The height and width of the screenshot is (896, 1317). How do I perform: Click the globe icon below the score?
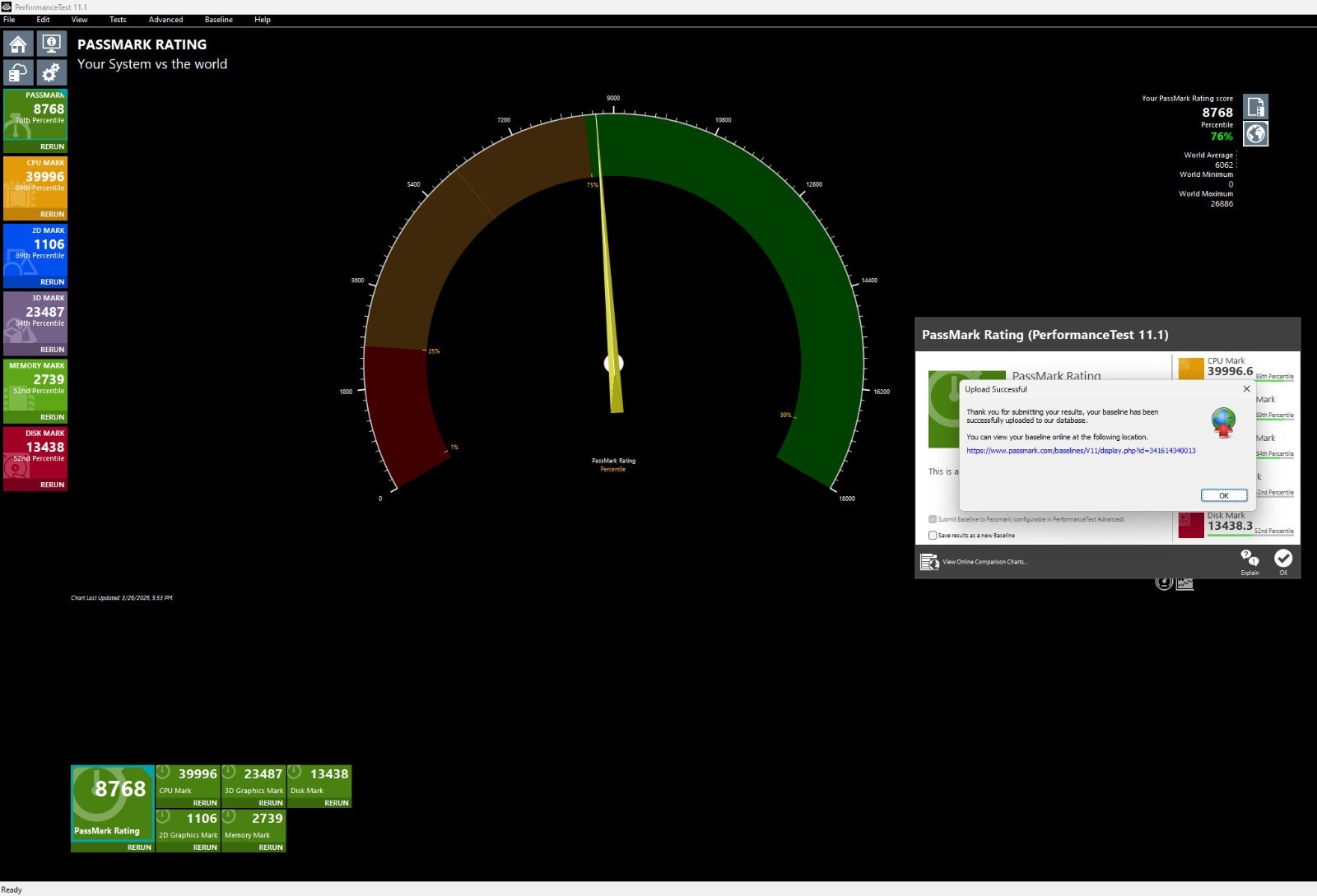coord(1255,133)
